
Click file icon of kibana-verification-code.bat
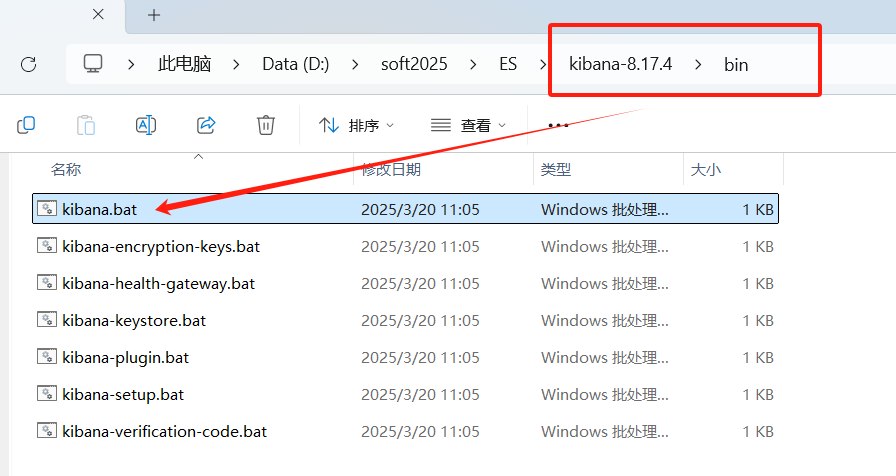47,430
